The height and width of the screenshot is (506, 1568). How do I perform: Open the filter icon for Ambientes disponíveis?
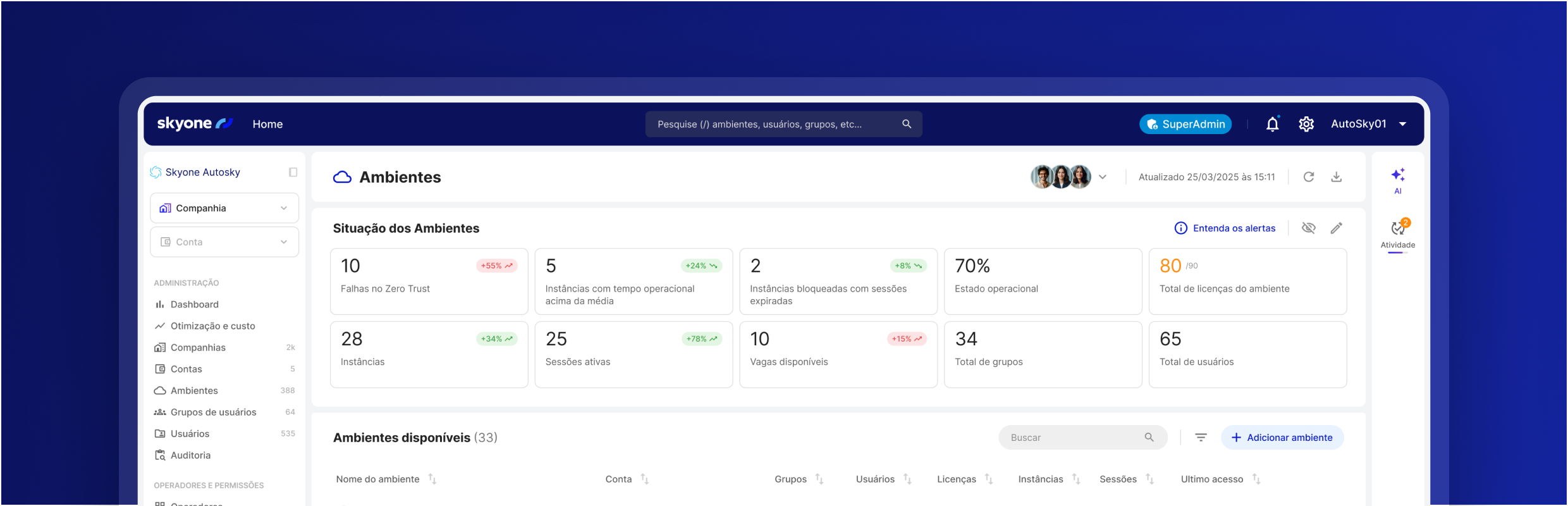click(1201, 438)
